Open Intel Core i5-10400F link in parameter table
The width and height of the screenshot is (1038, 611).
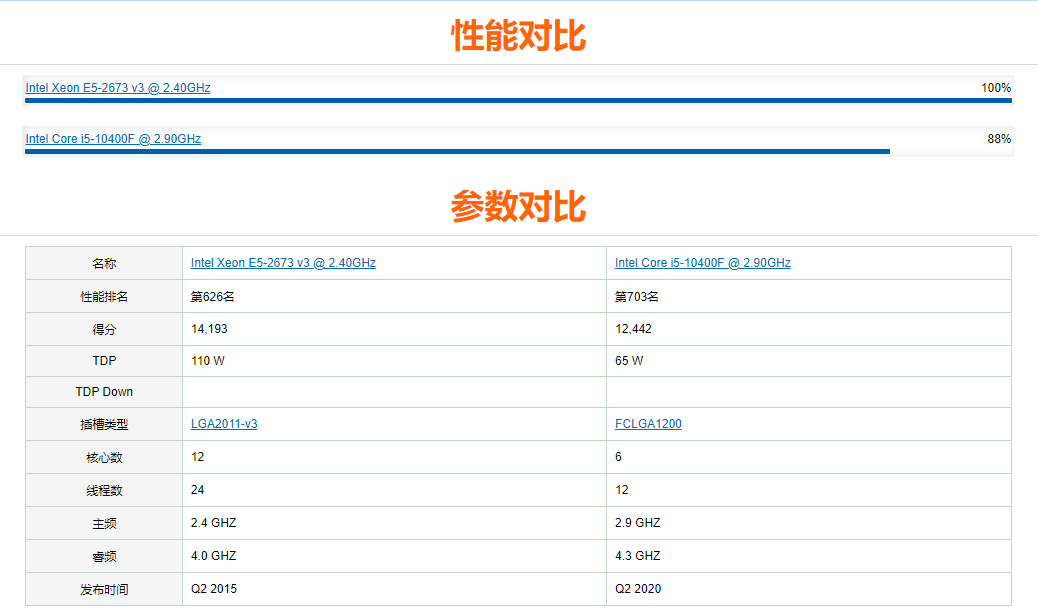702,263
